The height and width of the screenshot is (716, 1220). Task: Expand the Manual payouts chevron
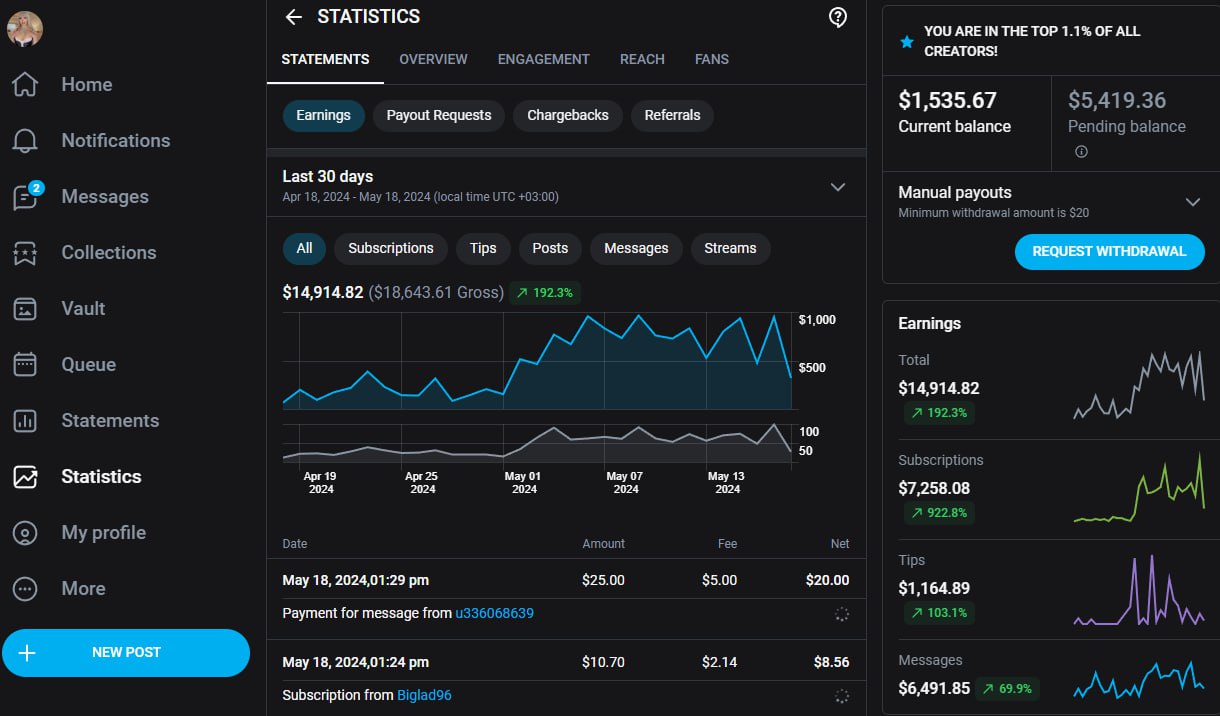pos(1192,202)
